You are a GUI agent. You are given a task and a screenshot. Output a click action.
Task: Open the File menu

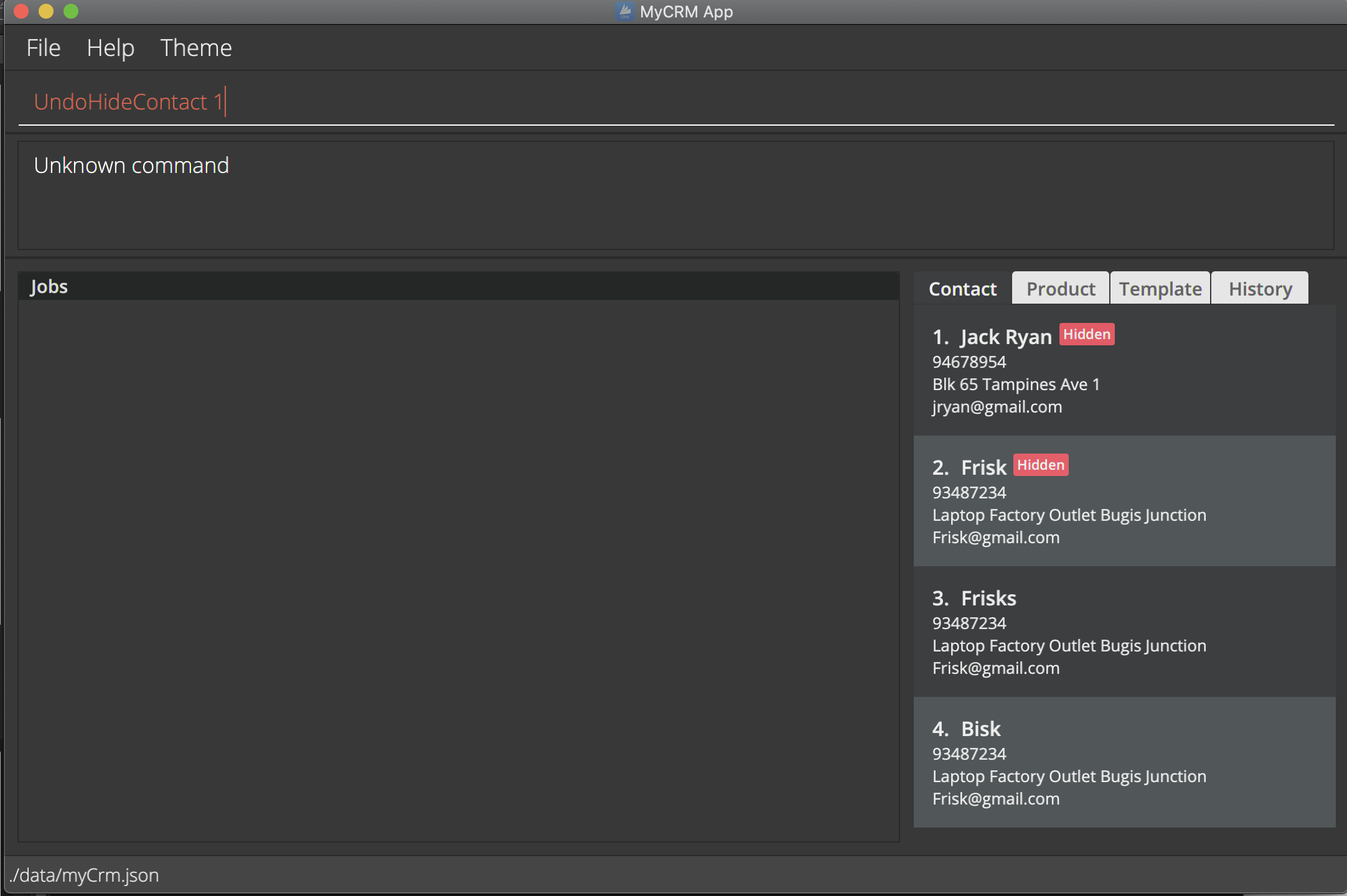coord(44,48)
